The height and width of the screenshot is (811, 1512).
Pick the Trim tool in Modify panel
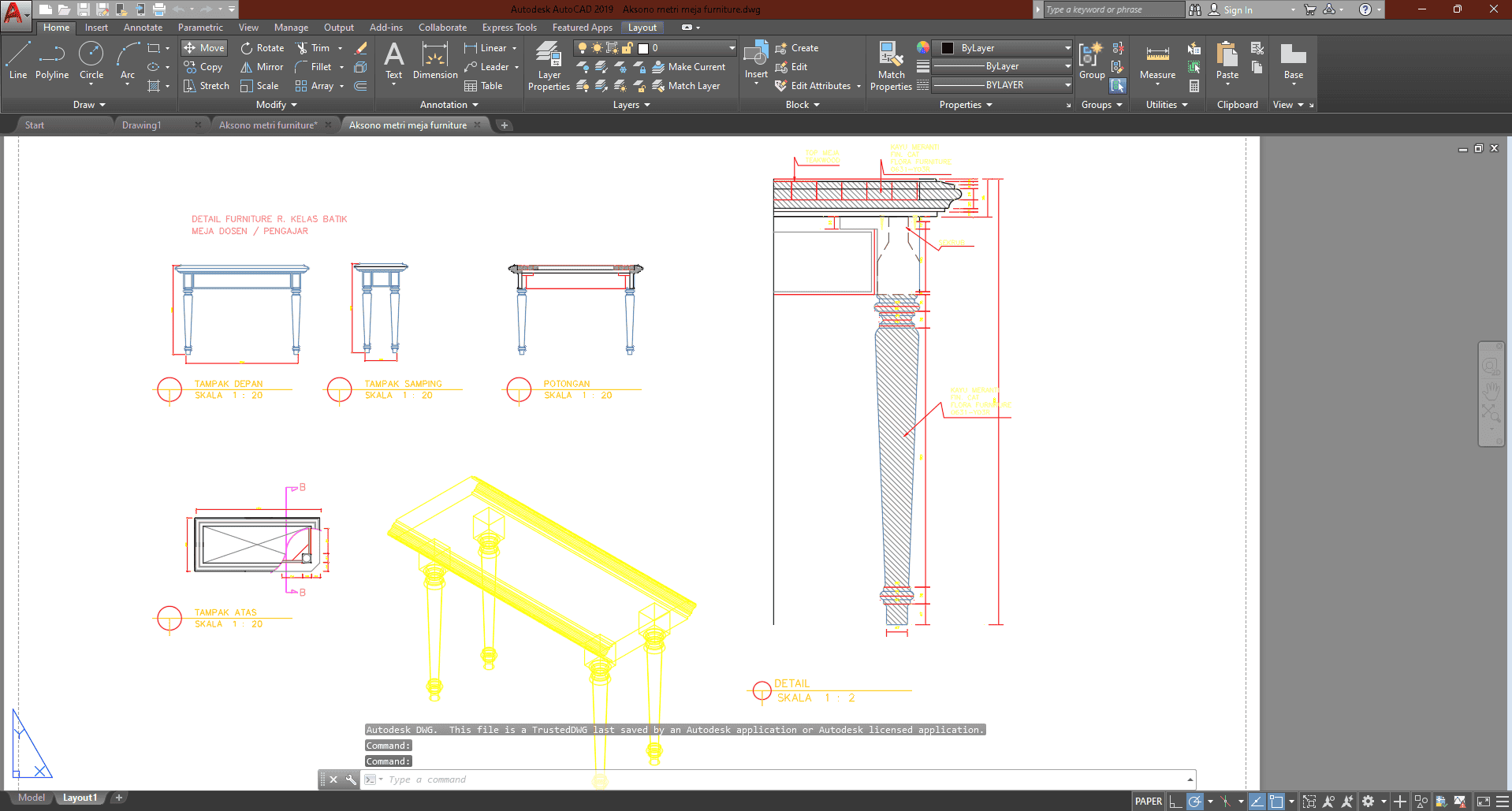pyautogui.click(x=313, y=48)
